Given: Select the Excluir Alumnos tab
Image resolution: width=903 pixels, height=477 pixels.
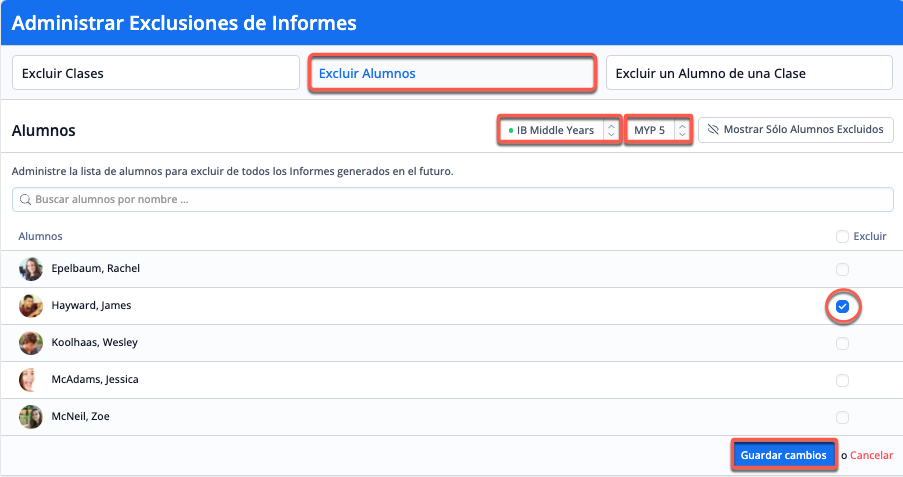Looking at the screenshot, I should (453, 73).
